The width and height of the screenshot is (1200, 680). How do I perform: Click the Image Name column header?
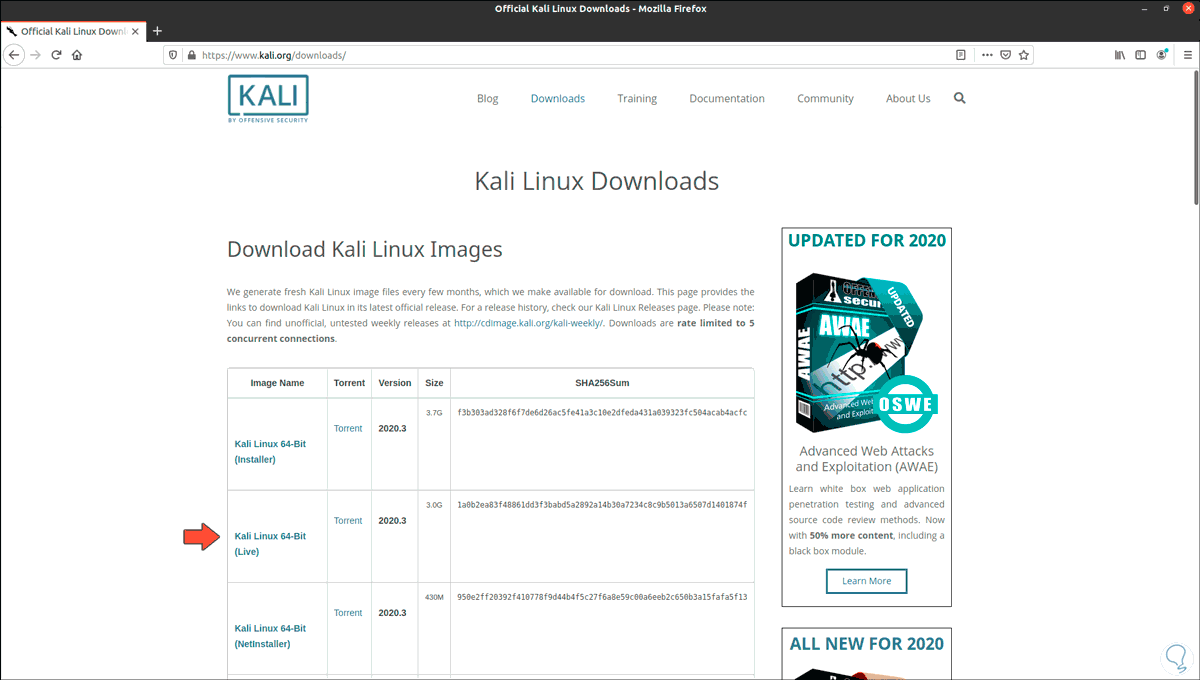[277, 383]
